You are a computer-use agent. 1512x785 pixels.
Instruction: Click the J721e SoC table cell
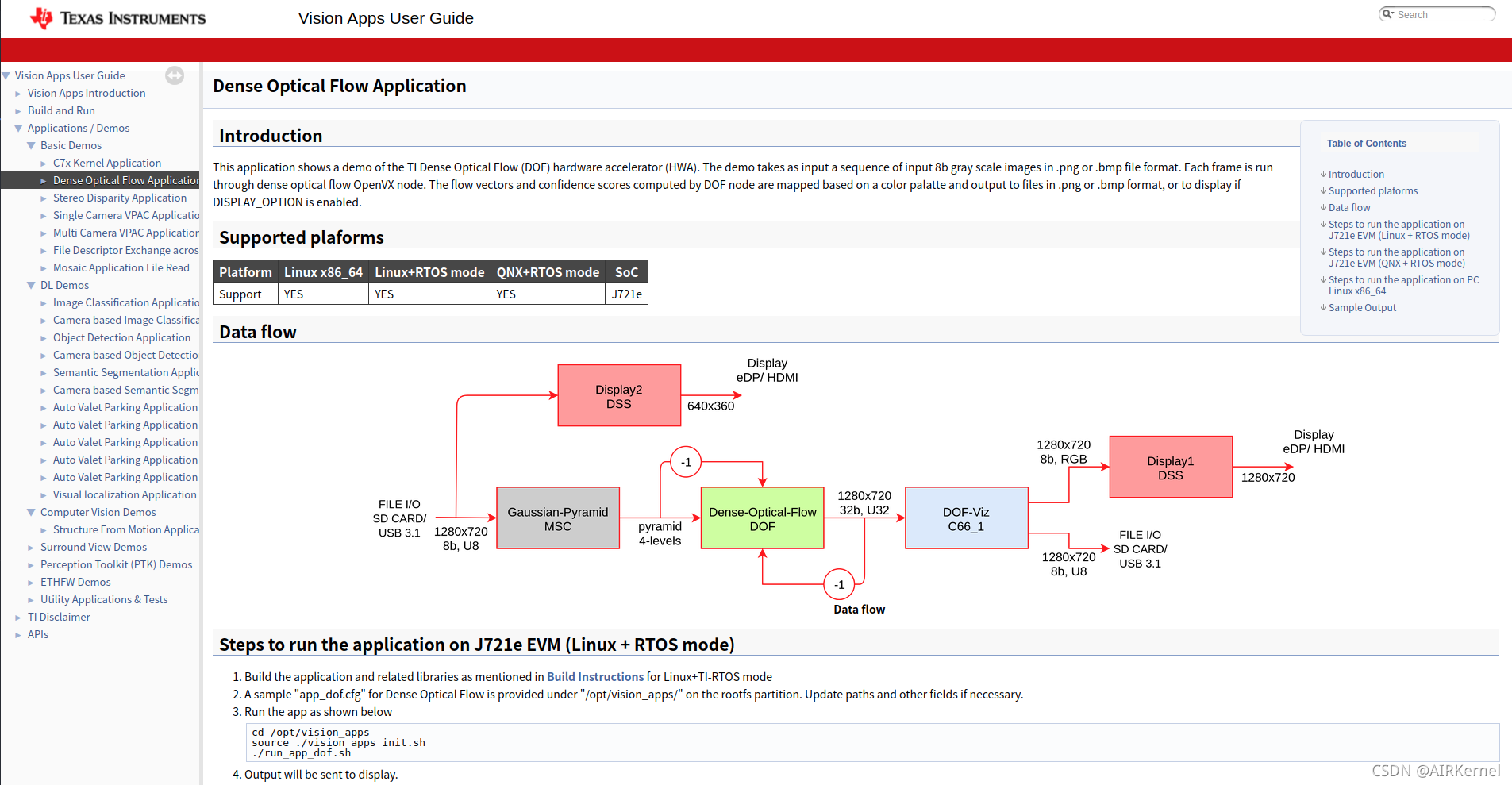[627, 294]
